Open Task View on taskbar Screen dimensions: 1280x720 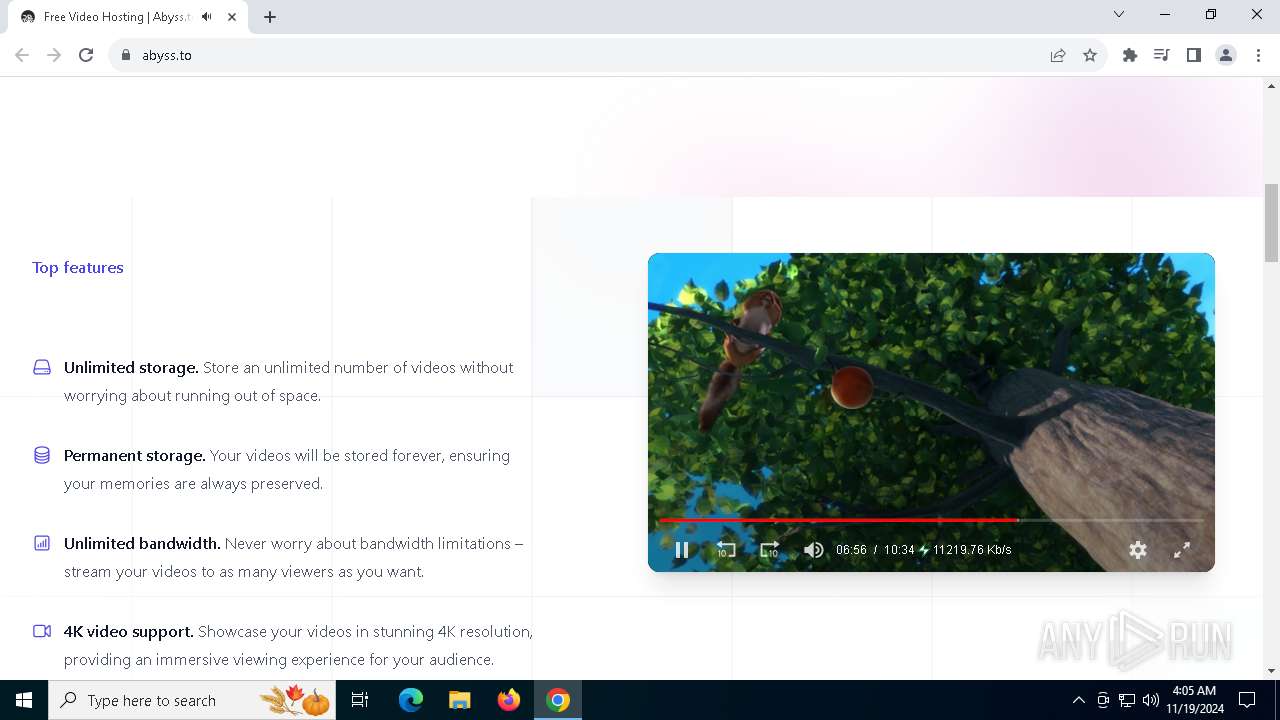point(360,700)
